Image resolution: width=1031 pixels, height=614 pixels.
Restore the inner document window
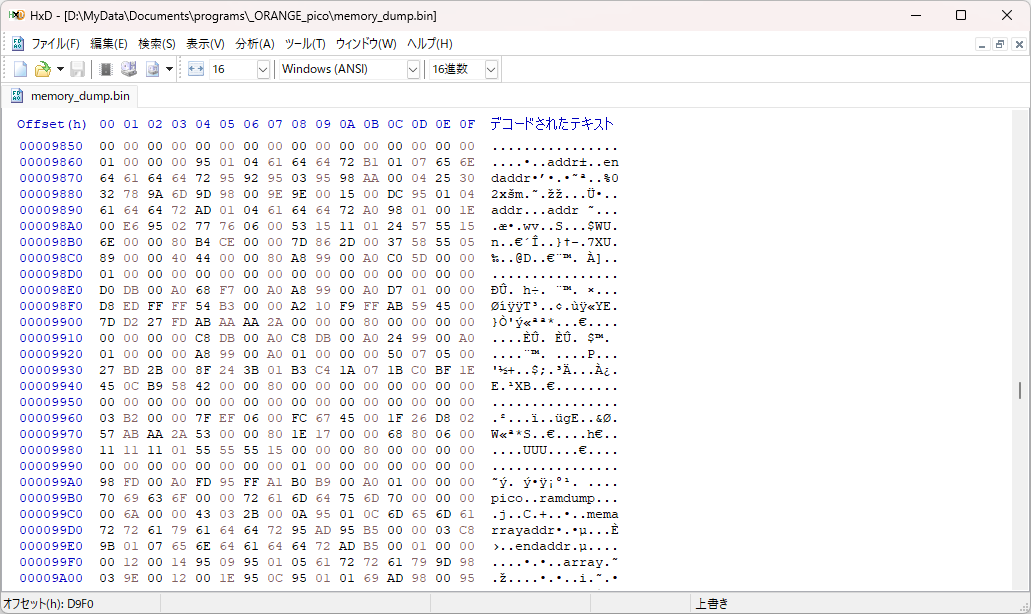[x=1000, y=44]
